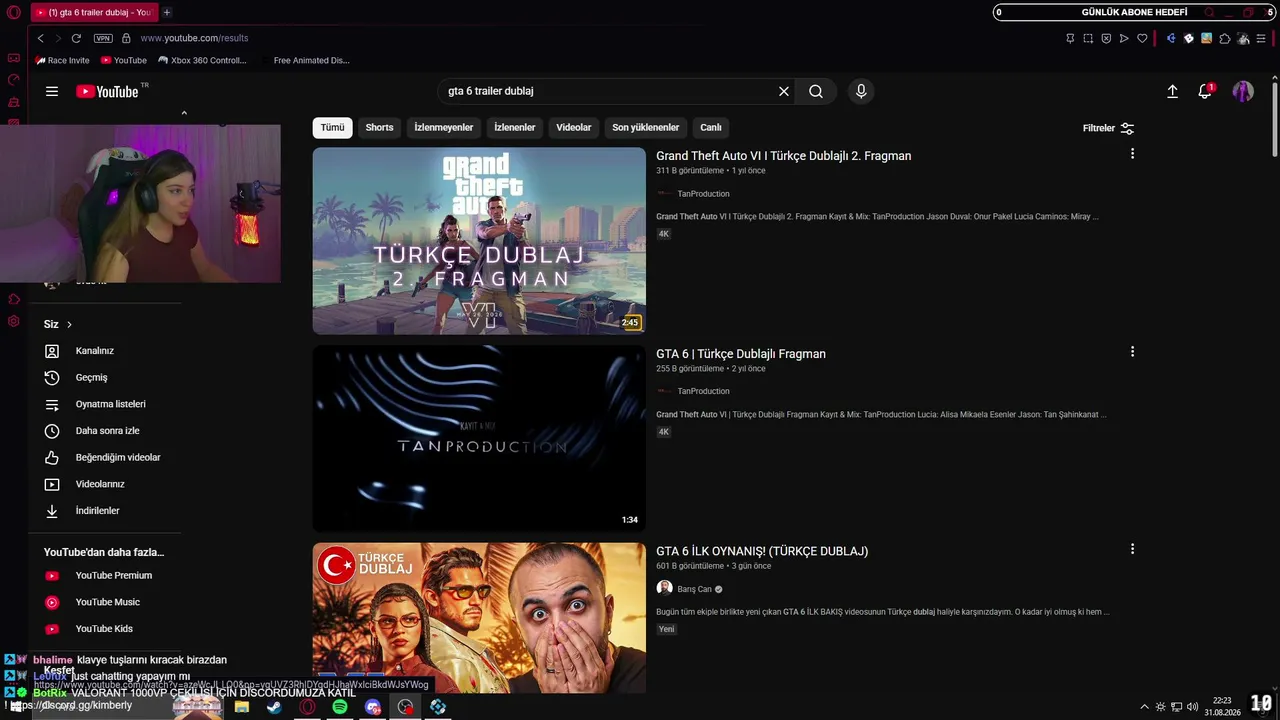The image size is (1280, 720).
Task: Select the İzlenmeyenler filter chip
Action: [444, 127]
